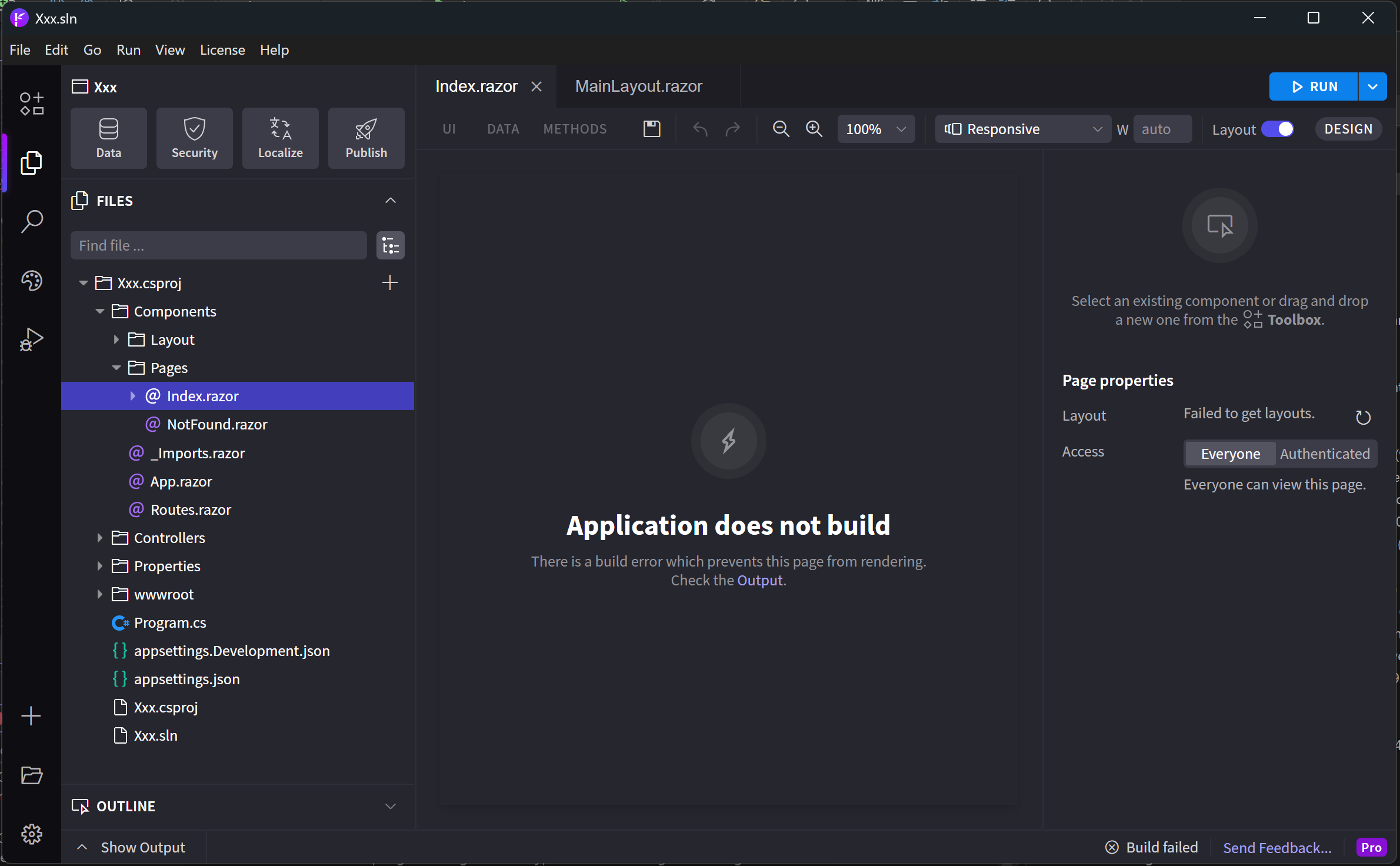Open the Run and Debug sidebar icon
The width and height of the screenshot is (1400, 866).
pyautogui.click(x=31, y=339)
